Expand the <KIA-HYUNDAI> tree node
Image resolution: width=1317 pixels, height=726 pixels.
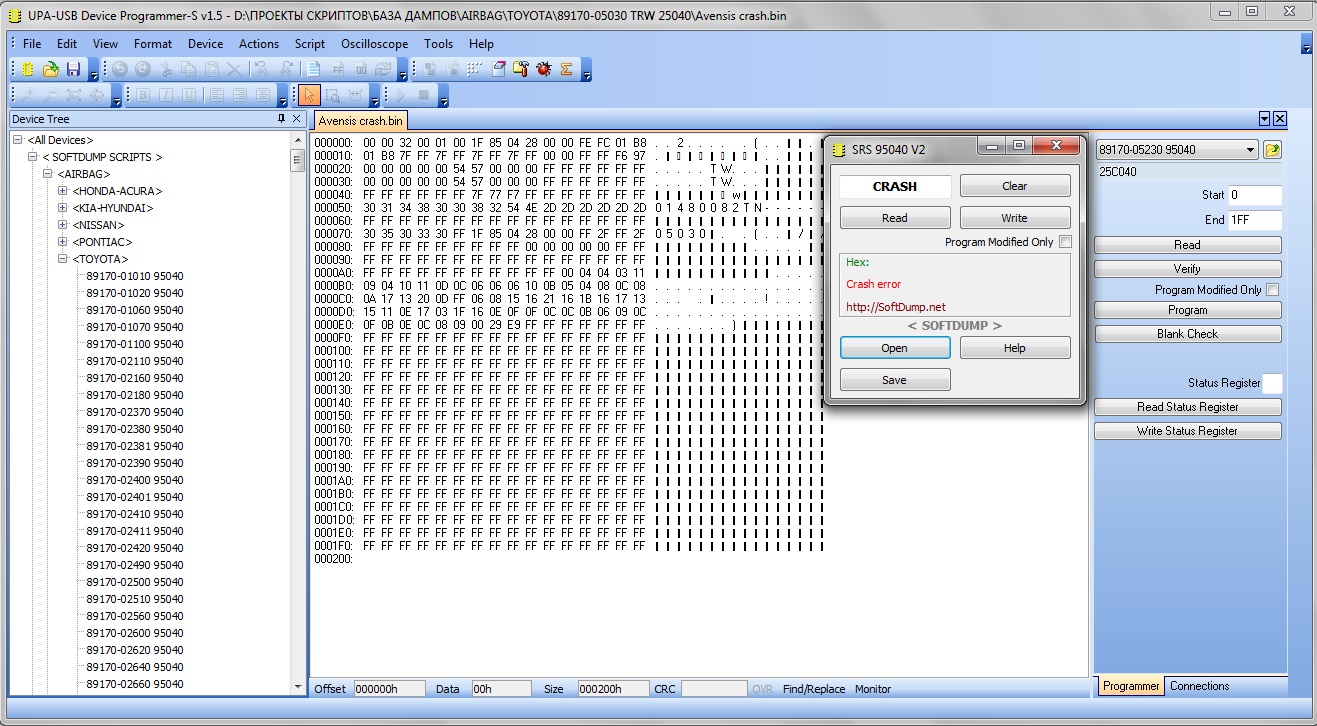(63, 208)
